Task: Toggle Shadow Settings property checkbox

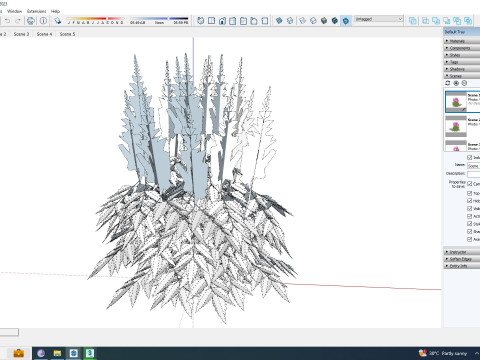Action: [469, 231]
